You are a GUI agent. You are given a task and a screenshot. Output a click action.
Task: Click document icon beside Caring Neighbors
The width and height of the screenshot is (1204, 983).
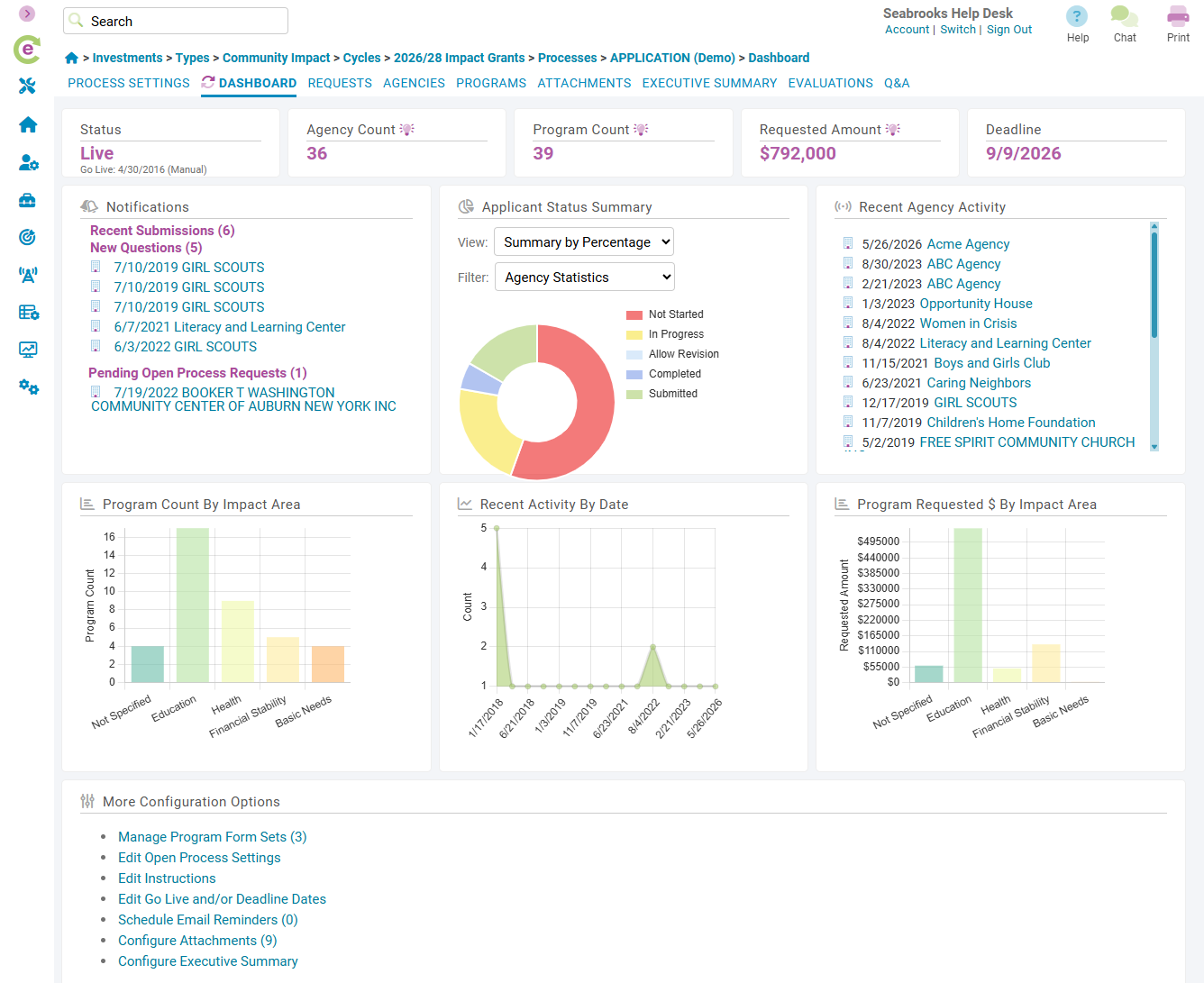pyautogui.click(x=848, y=382)
